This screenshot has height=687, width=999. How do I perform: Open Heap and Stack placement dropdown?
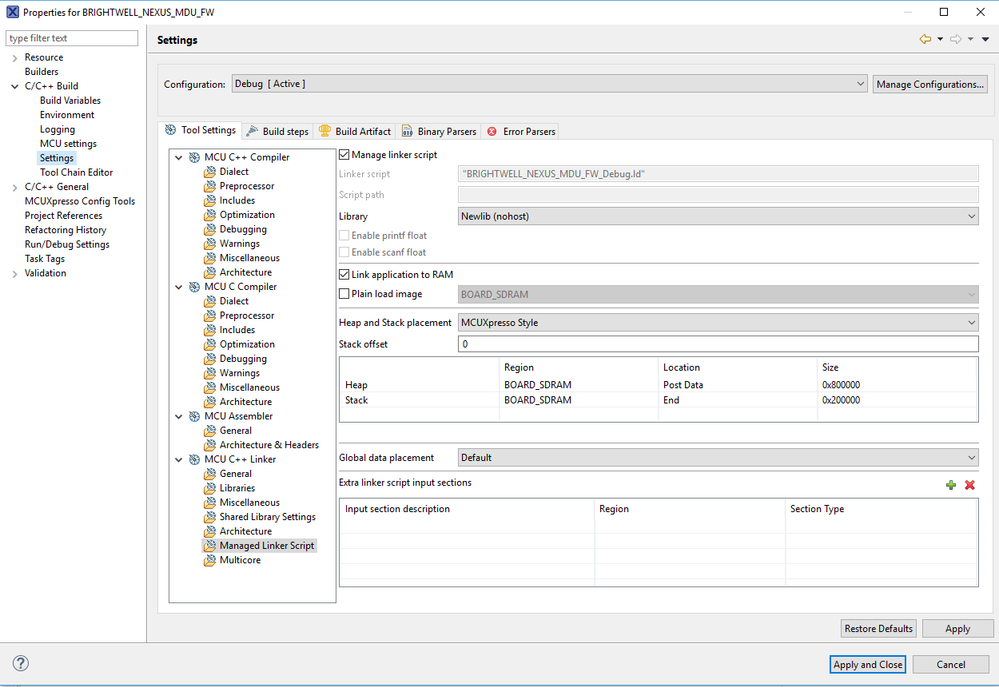pos(718,322)
